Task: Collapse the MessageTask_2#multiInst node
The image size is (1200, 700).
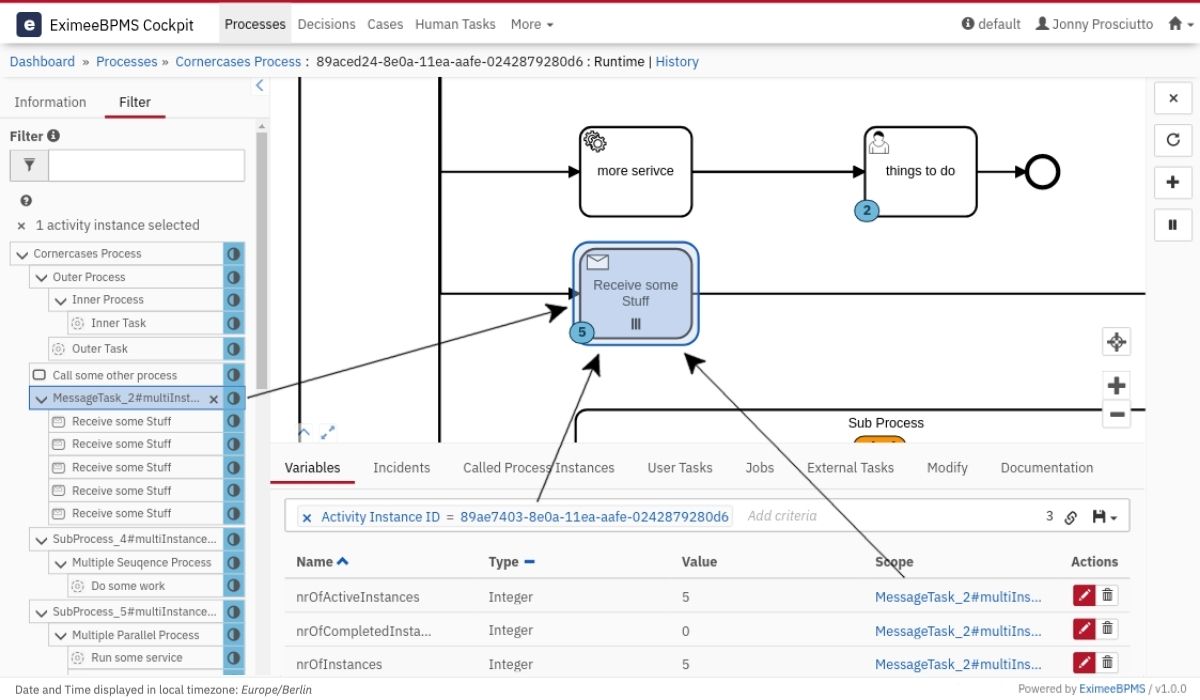Action: 41,398
